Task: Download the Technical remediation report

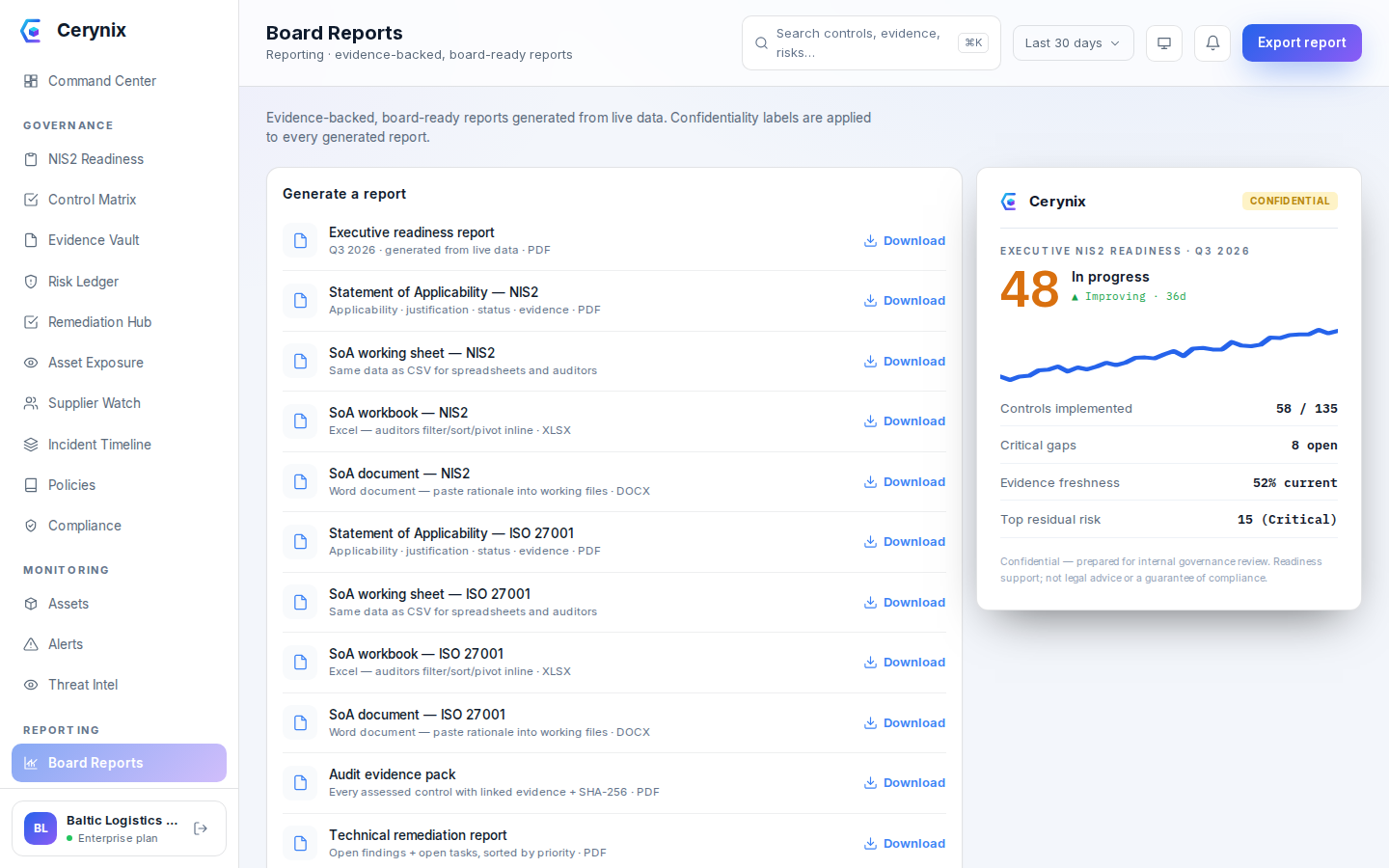Action: 904,844
